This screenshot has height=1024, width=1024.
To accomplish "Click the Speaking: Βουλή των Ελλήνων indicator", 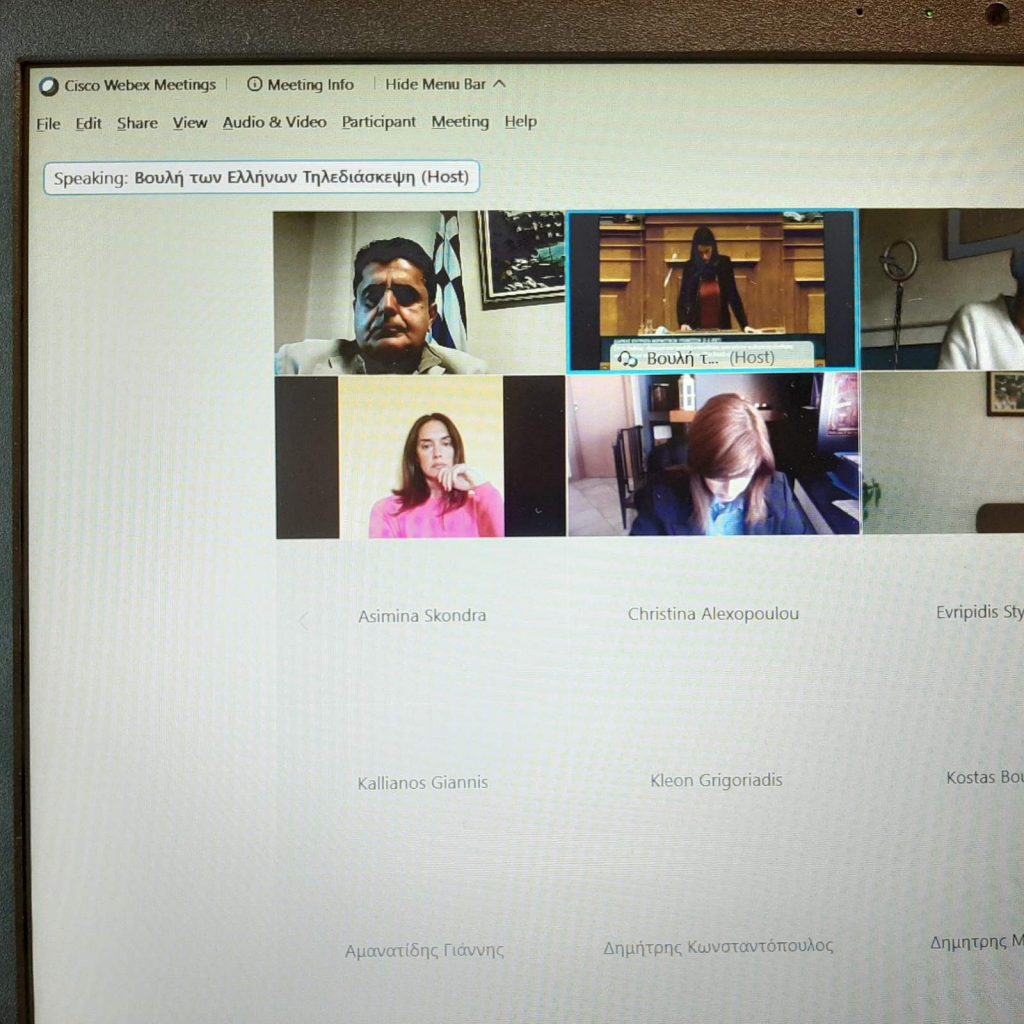I will pyautogui.click(x=261, y=178).
